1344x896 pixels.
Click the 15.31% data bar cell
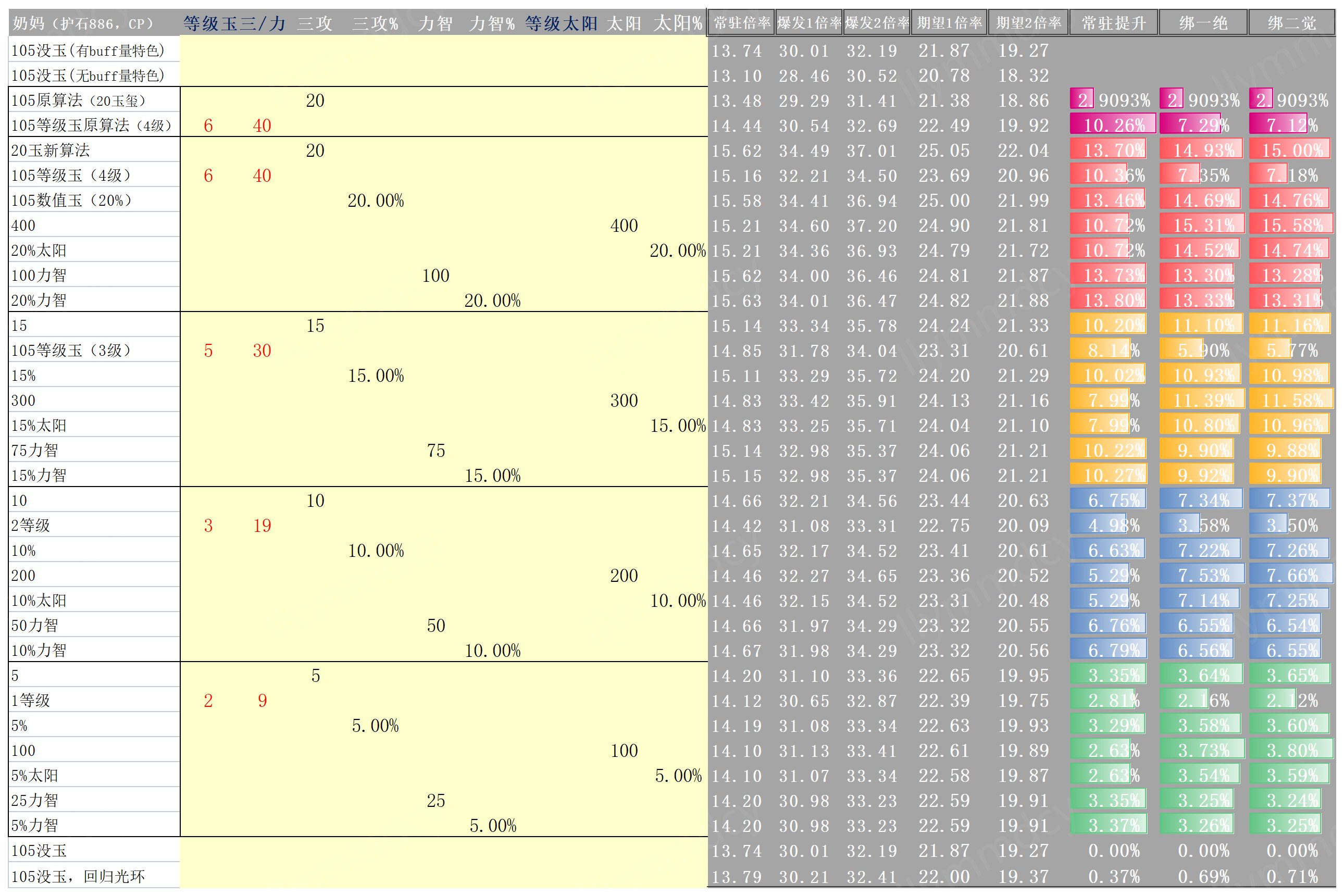(x=1203, y=225)
